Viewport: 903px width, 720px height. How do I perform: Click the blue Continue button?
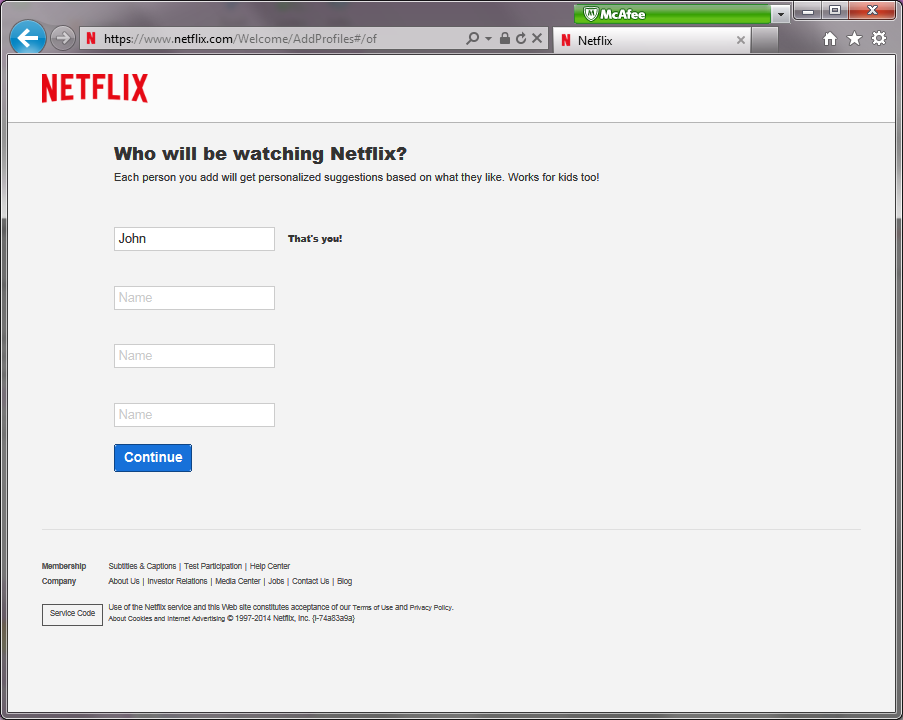(153, 457)
